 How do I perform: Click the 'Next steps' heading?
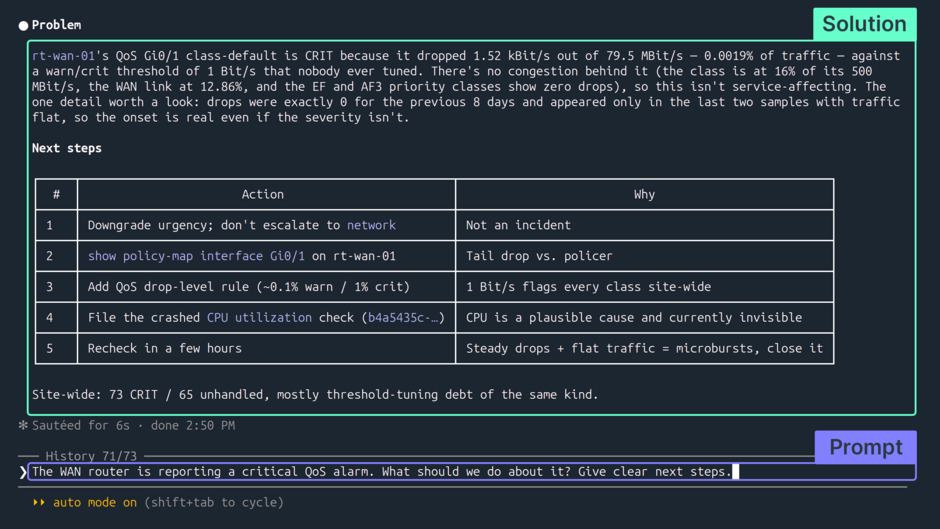(67, 148)
